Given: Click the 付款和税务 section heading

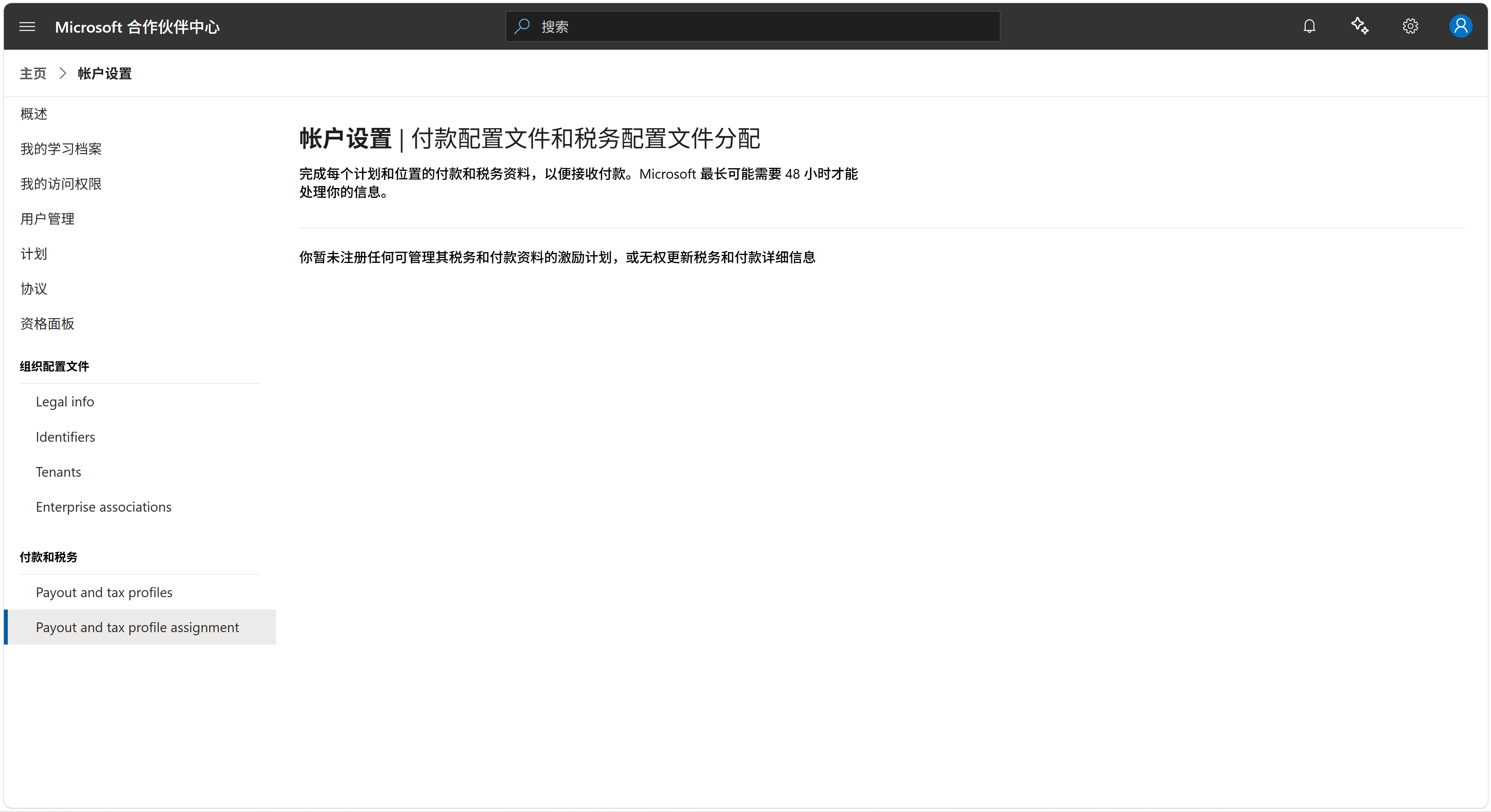Looking at the screenshot, I should (49, 558).
